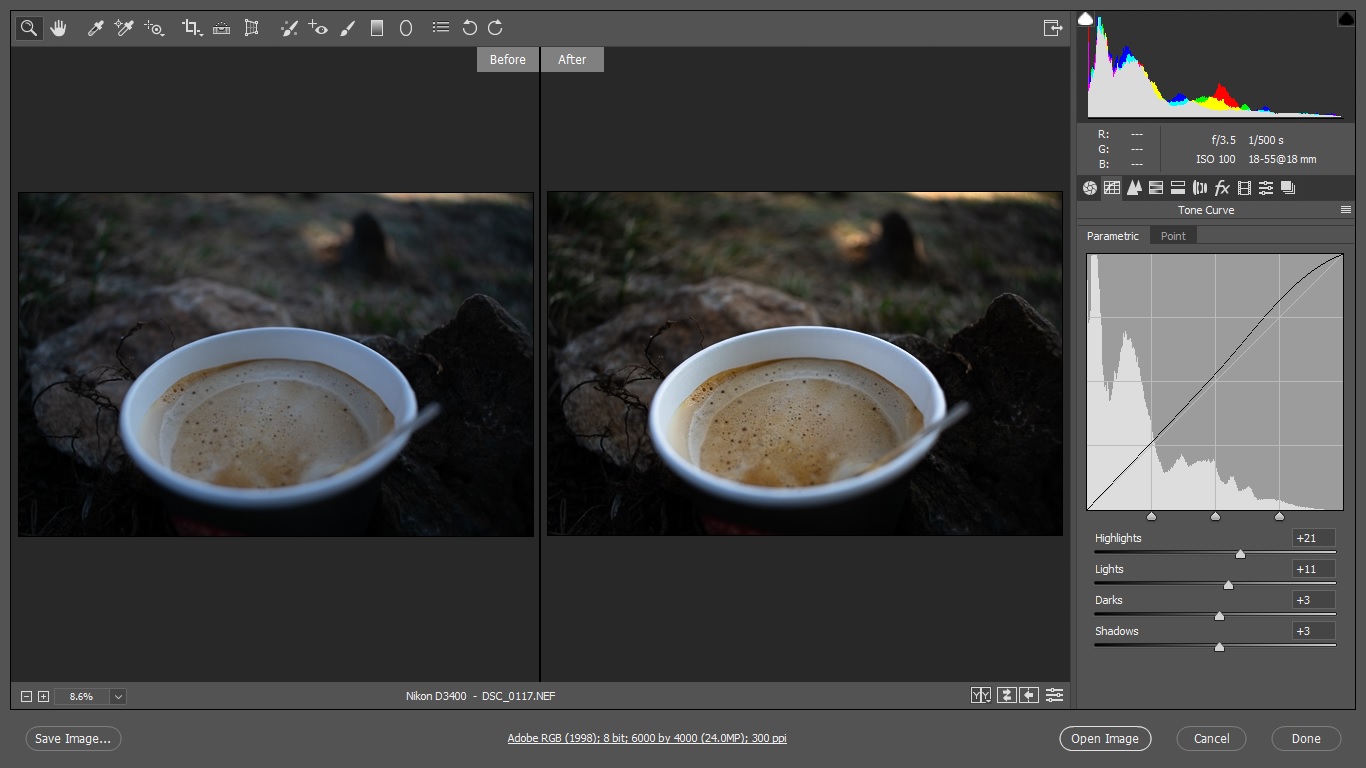Rotate image 90° clockwise
Viewport: 1366px width, 768px height.
495,29
